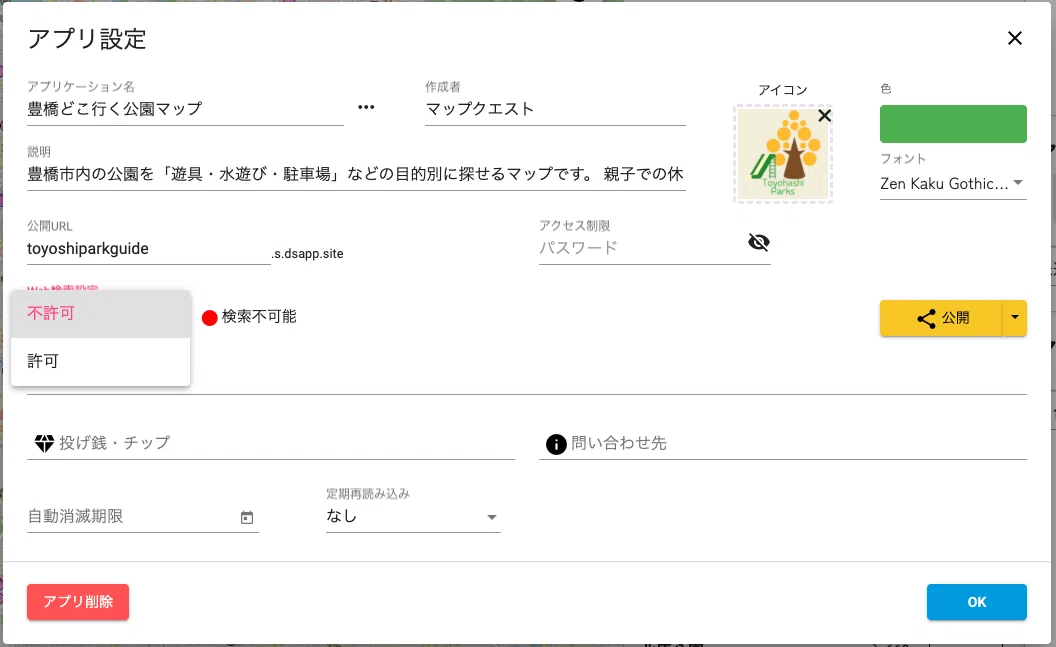Select 不許可 in the dropdown list
The width and height of the screenshot is (1056, 647).
click(x=100, y=314)
